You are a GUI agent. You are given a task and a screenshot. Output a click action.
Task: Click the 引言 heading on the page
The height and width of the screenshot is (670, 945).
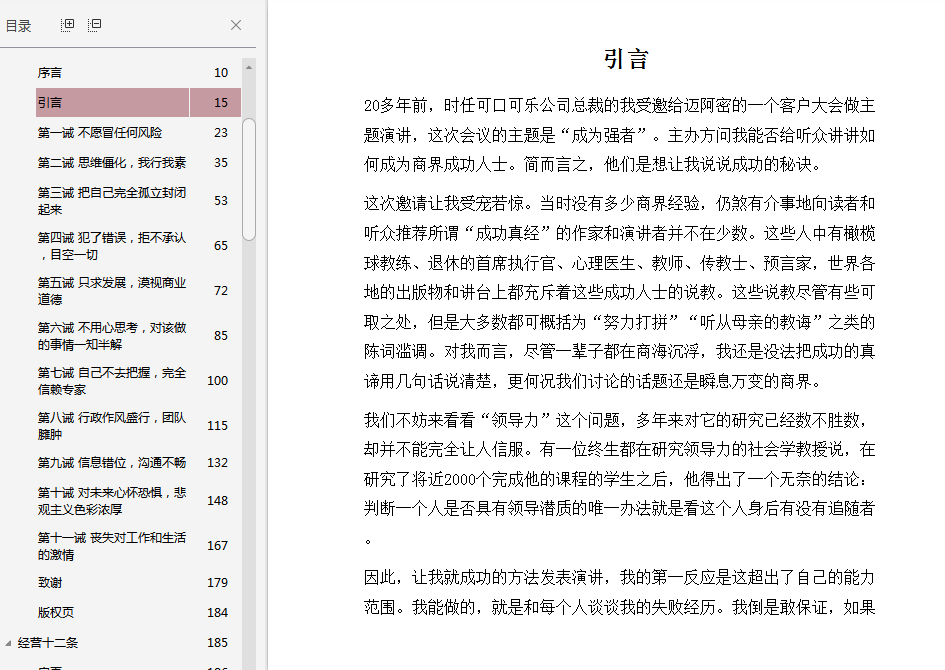(626, 59)
